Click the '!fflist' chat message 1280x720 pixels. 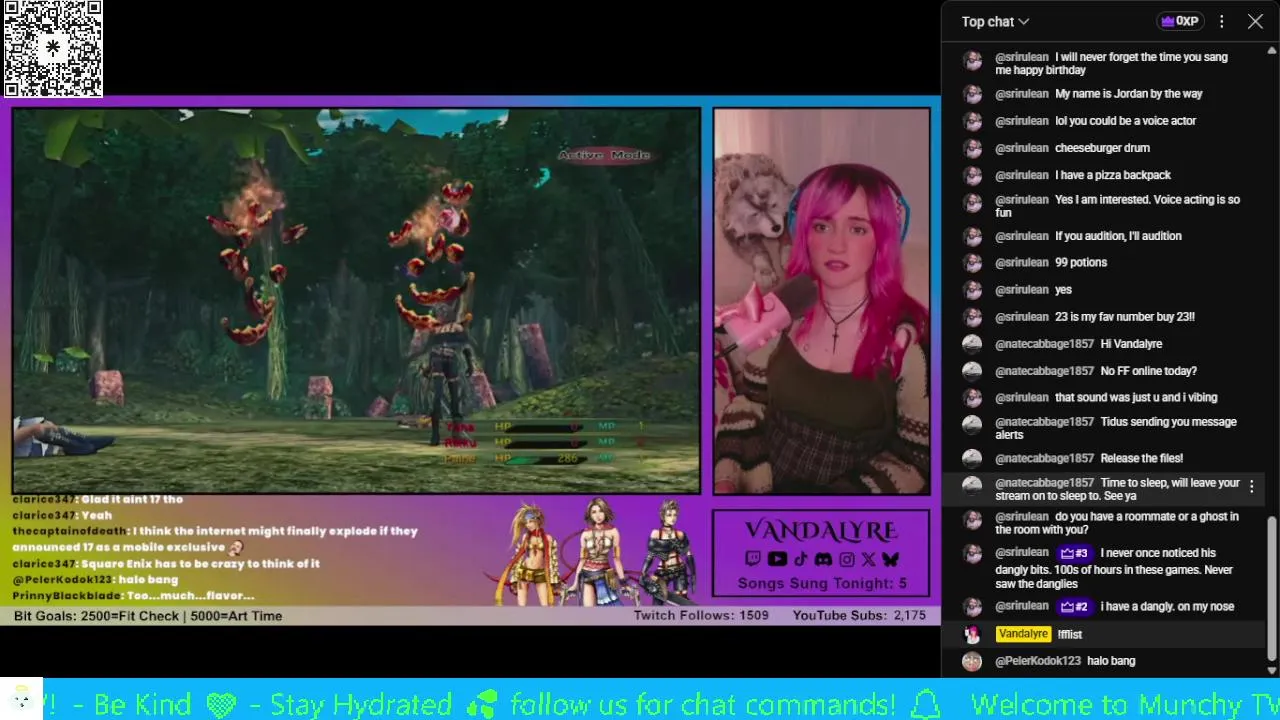coord(1070,634)
